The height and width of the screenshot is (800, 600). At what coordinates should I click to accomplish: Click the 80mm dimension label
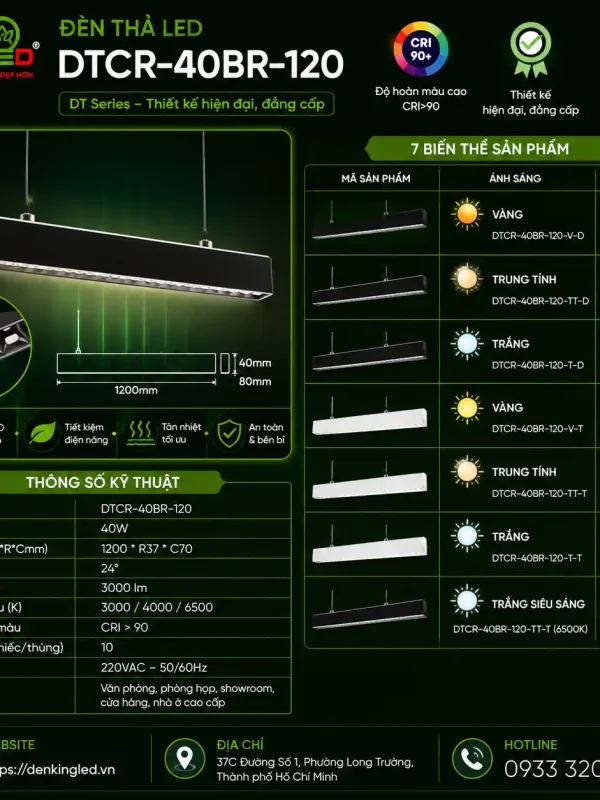pos(255,381)
